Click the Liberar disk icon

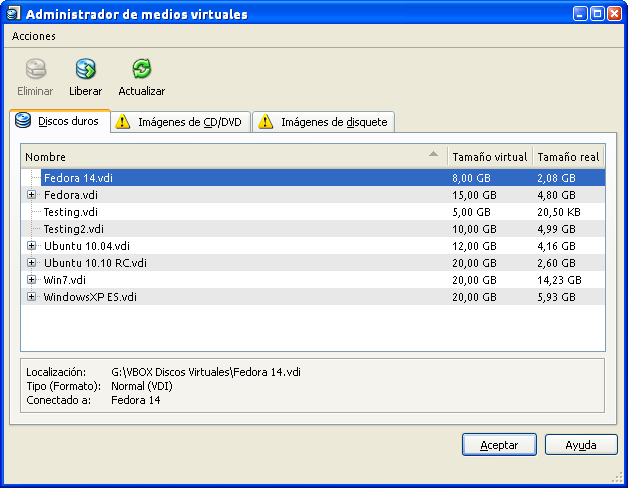85,69
